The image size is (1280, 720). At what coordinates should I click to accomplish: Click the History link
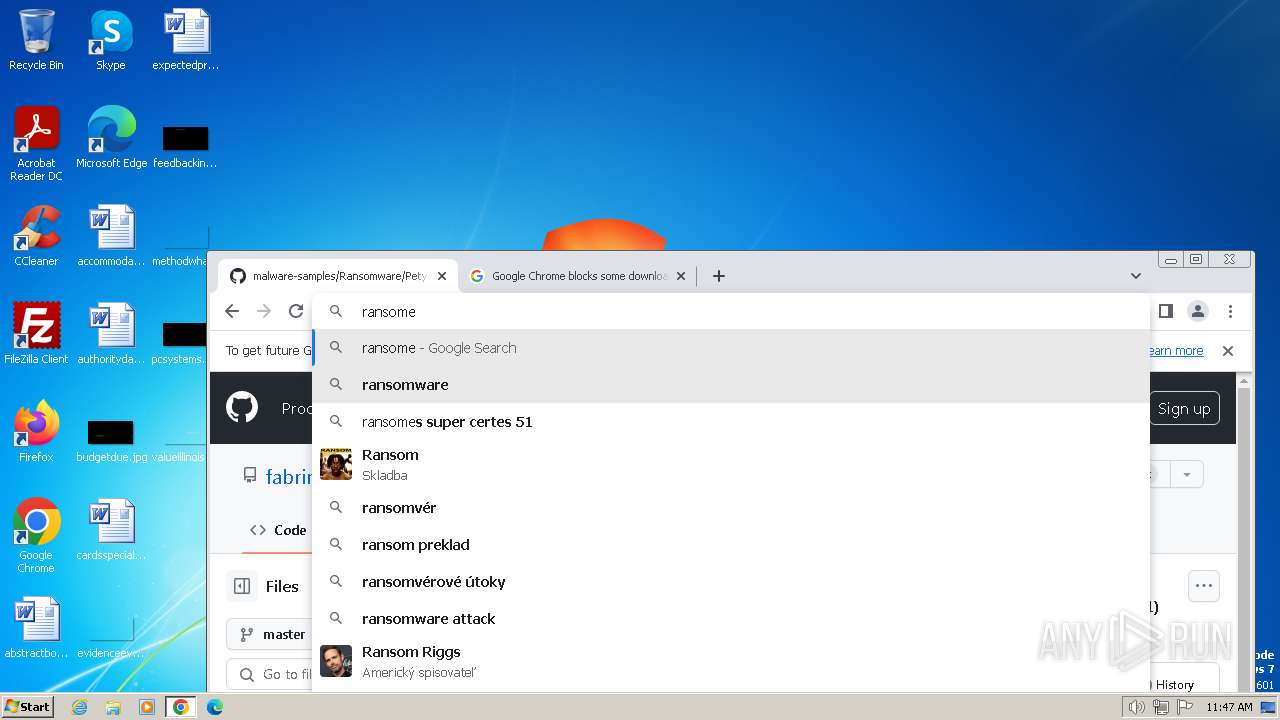point(1174,685)
